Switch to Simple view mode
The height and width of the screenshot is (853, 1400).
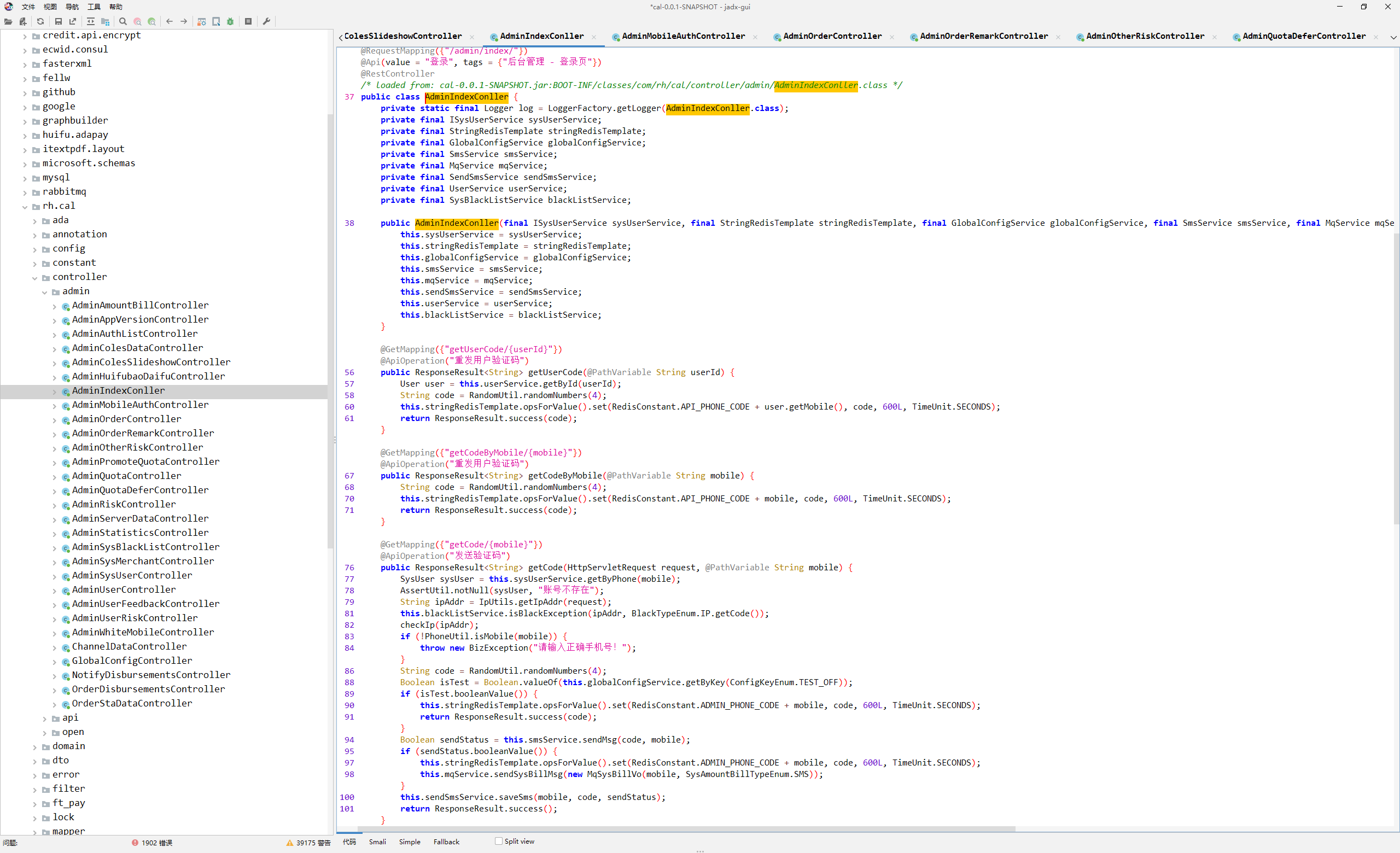pyautogui.click(x=410, y=842)
